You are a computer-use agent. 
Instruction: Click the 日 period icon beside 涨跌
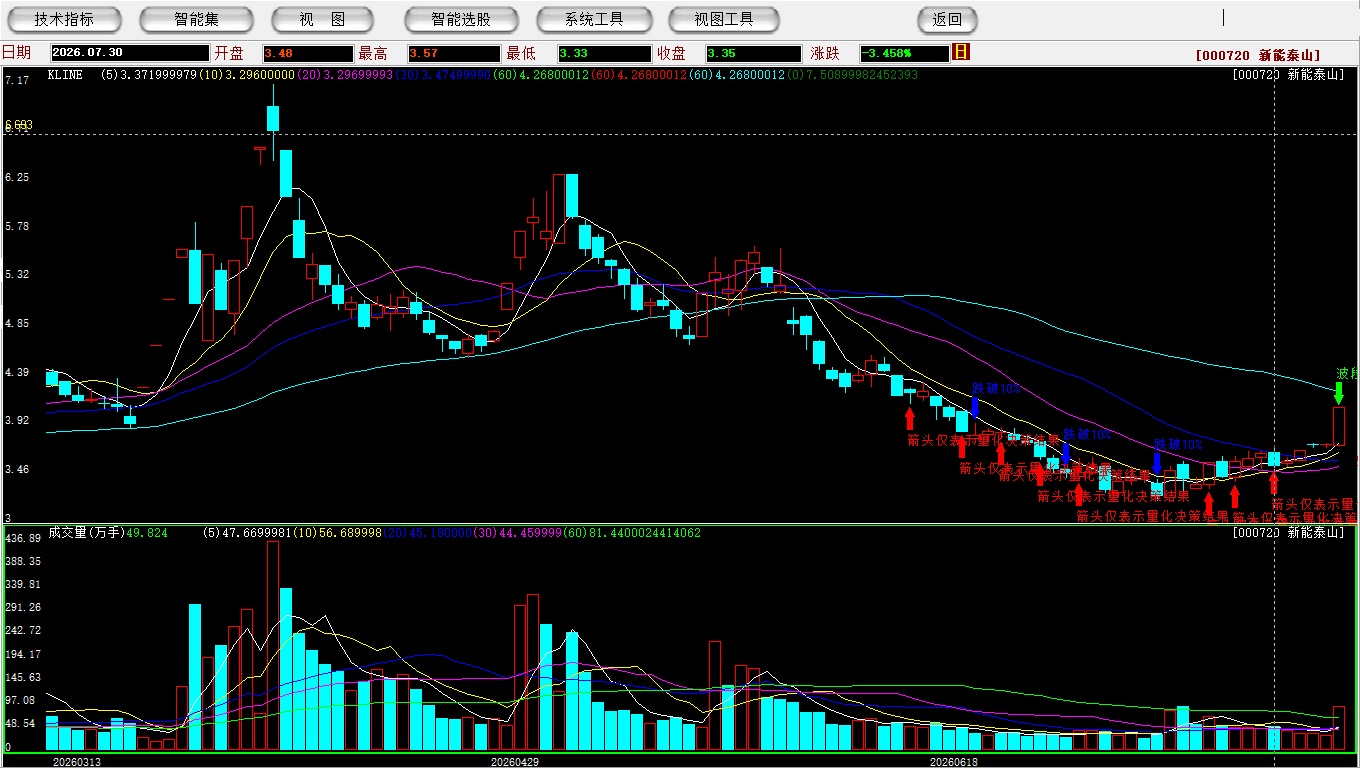pos(961,52)
